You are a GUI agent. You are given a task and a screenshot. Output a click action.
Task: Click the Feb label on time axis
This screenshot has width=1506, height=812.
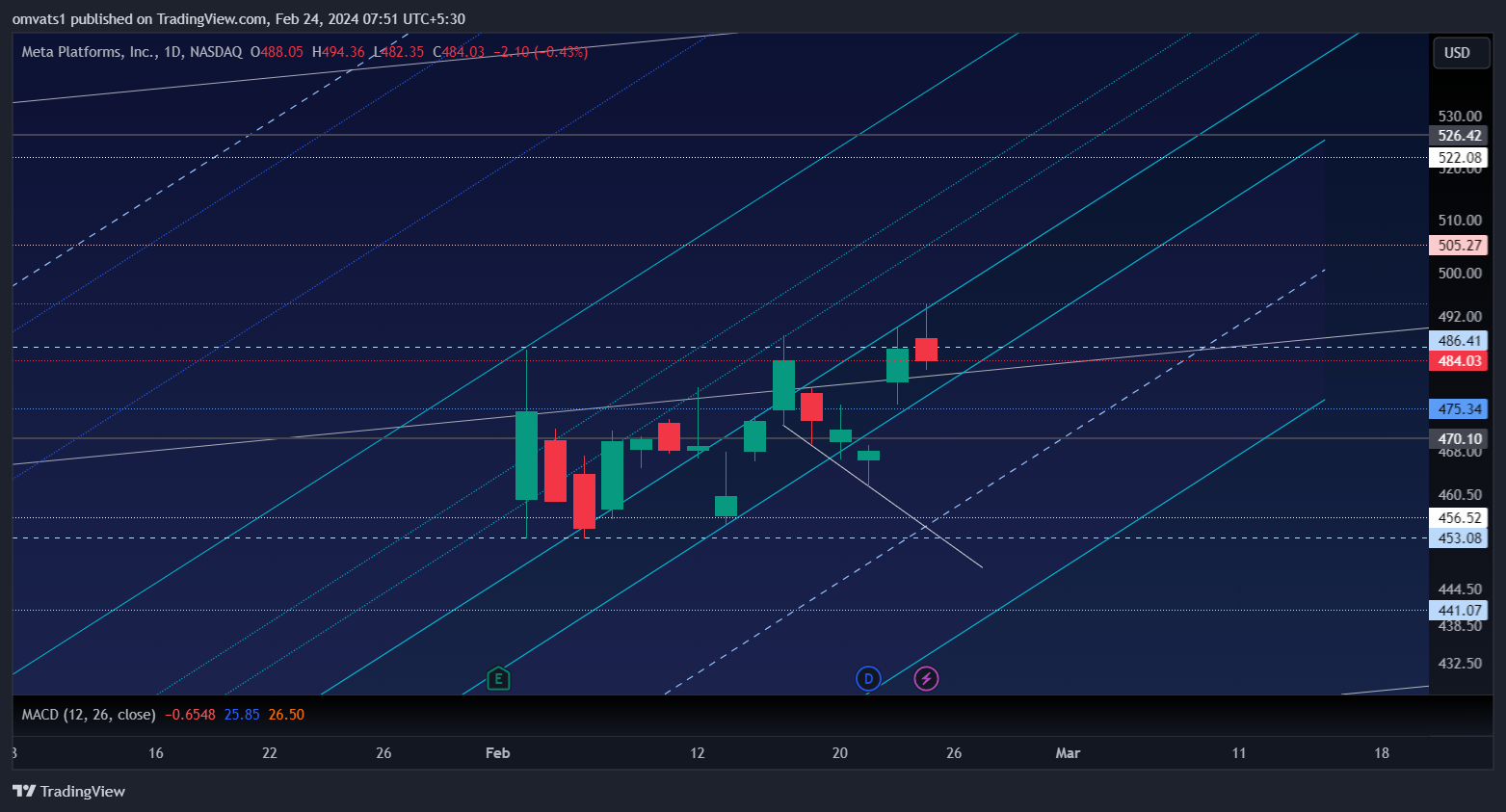point(498,753)
